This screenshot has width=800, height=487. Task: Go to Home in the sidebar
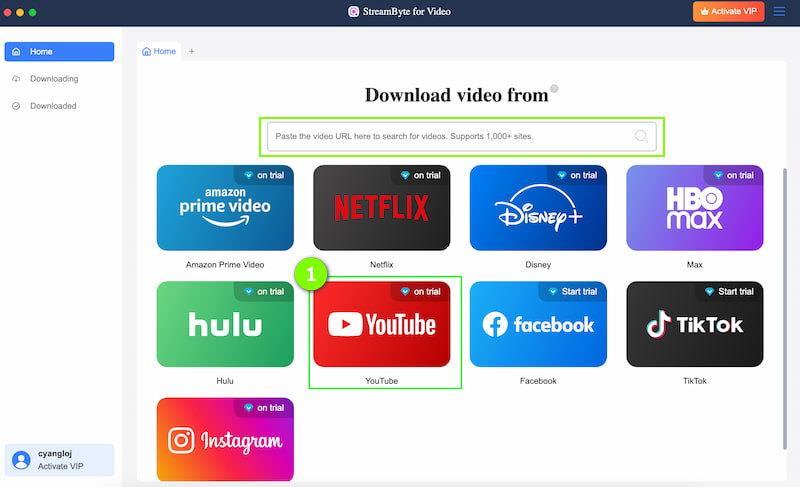pyautogui.click(x=59, y=52)
